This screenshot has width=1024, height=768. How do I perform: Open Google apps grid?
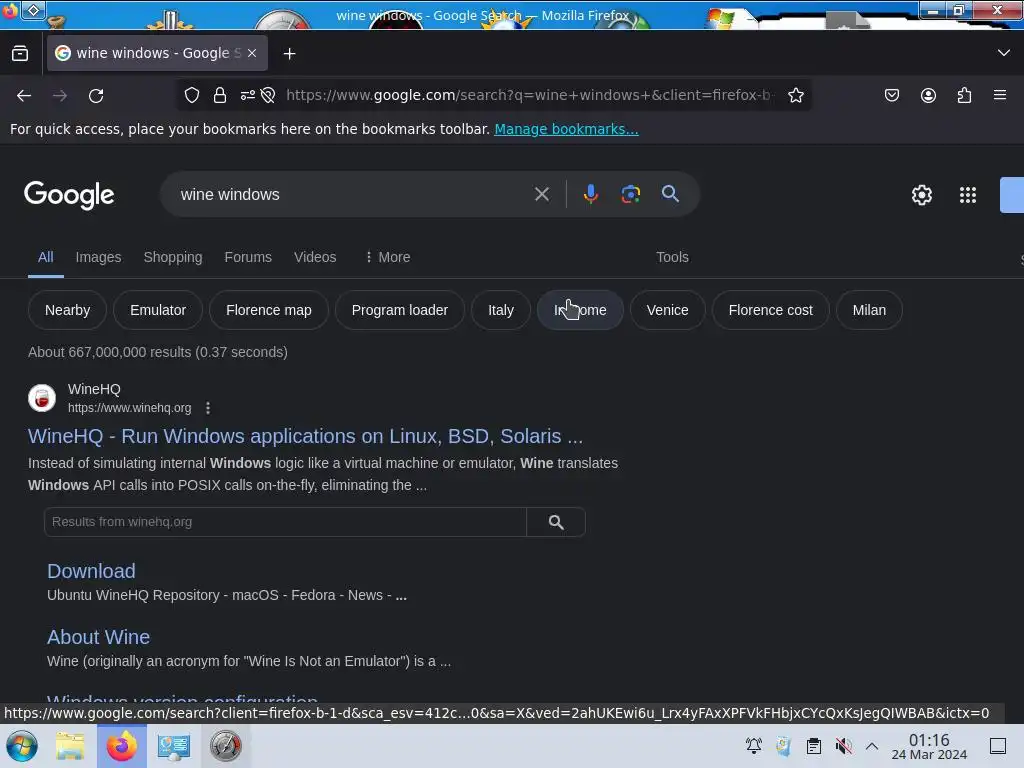pyautogui.click(x=968, y=195)
